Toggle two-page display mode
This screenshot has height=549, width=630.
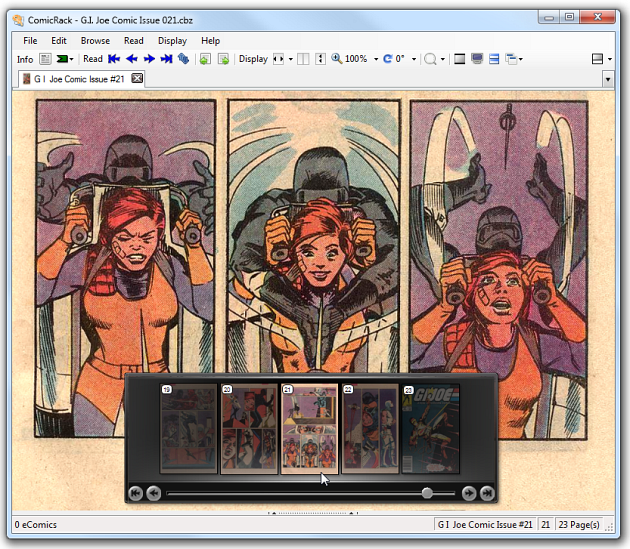[301, 59]
